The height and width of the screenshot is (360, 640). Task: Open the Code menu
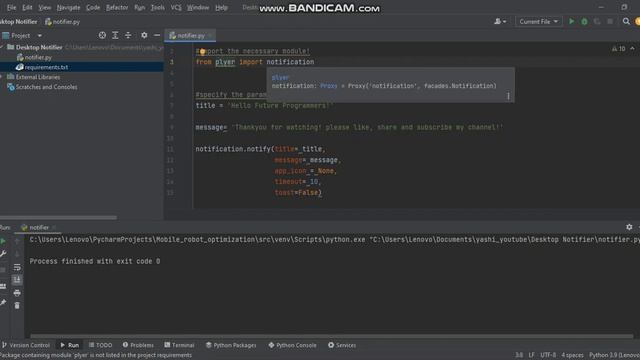pos(93,7)
